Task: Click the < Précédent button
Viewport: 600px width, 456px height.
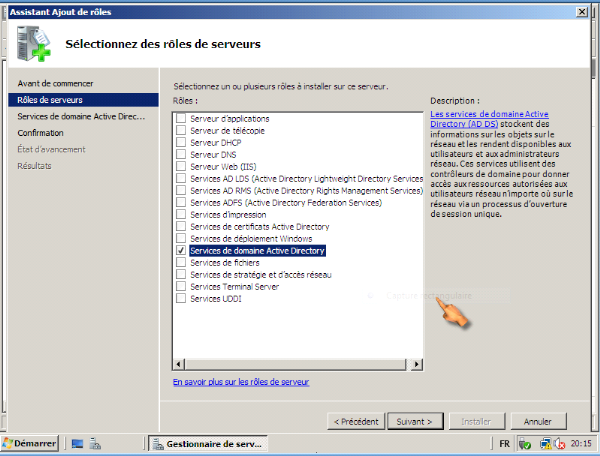Action: click(356, 422)
